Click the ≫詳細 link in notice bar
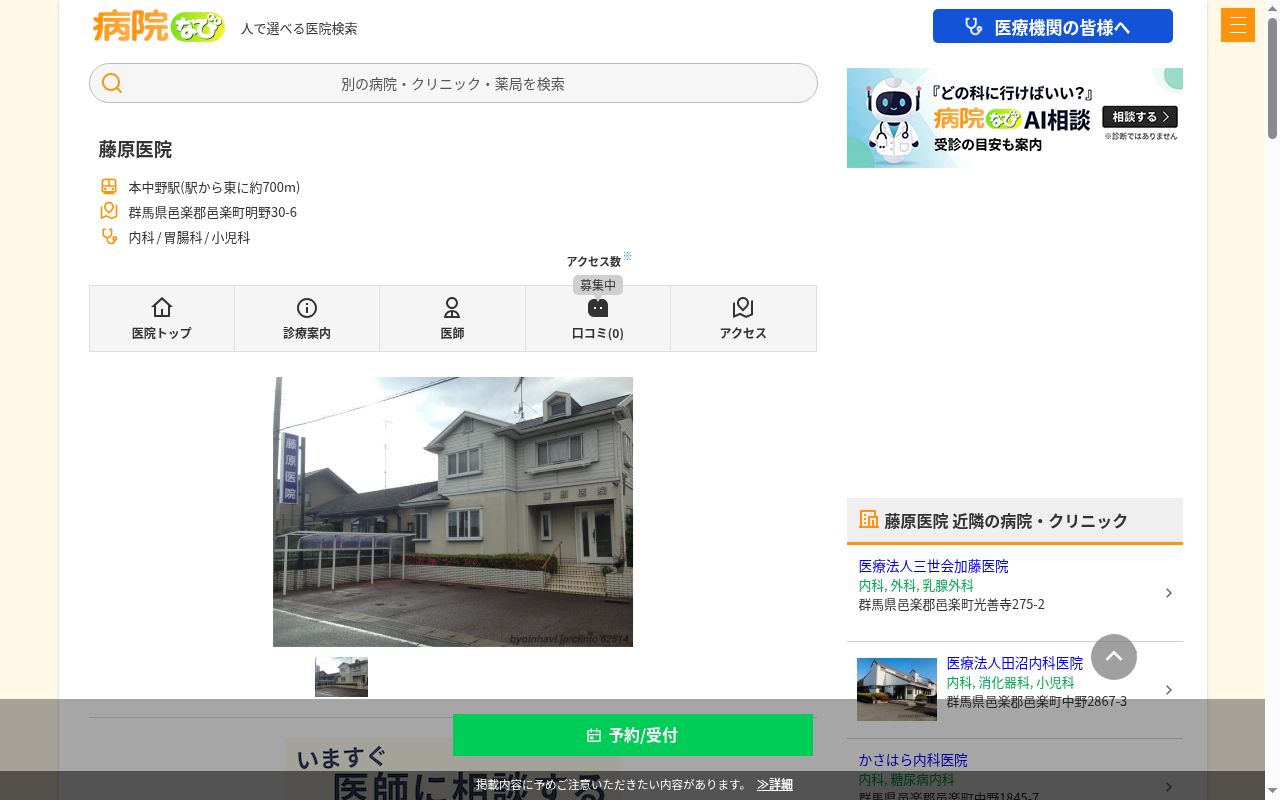The width and height of the screenshot is (1280, 800). 775,785
